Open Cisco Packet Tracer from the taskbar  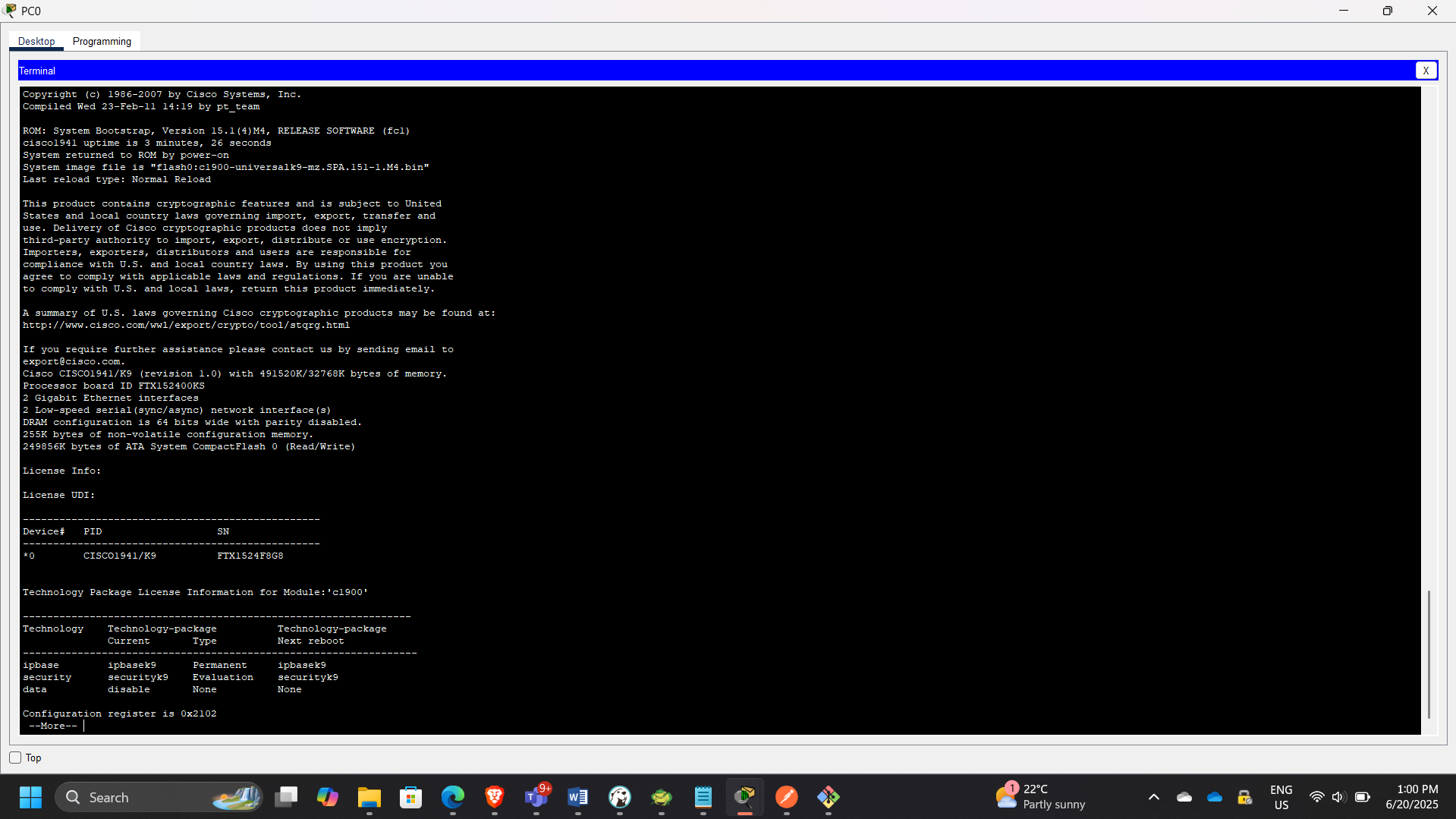744,797
